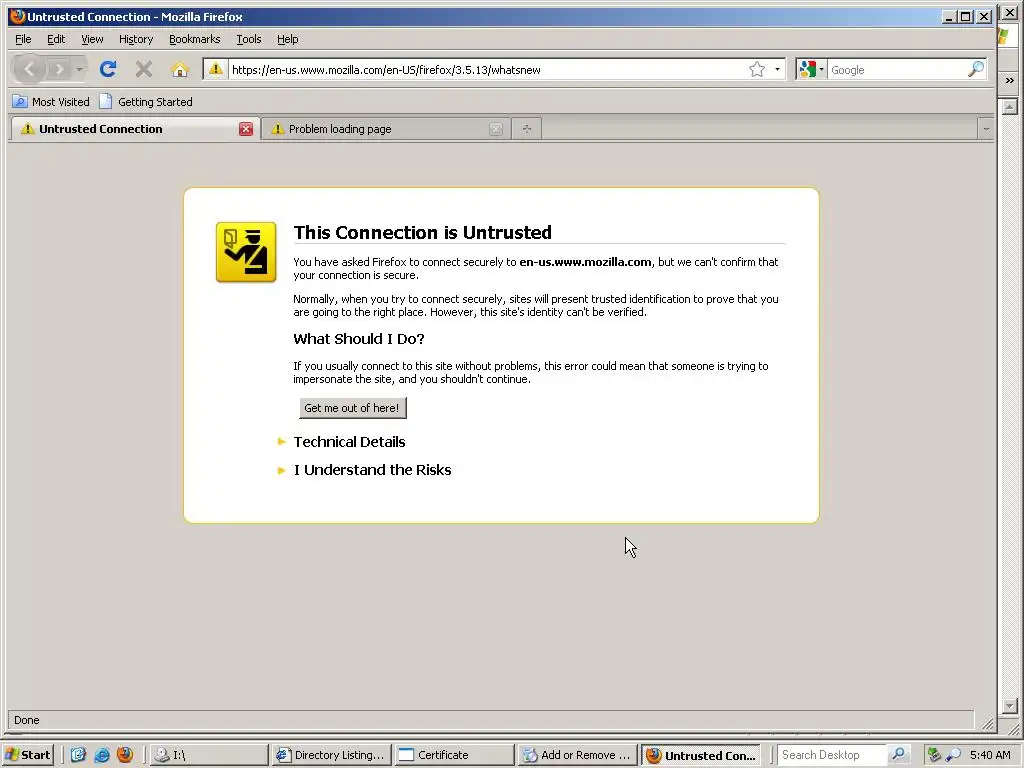
Task: Go to the Home page icon
Action: tap(180, 69)
